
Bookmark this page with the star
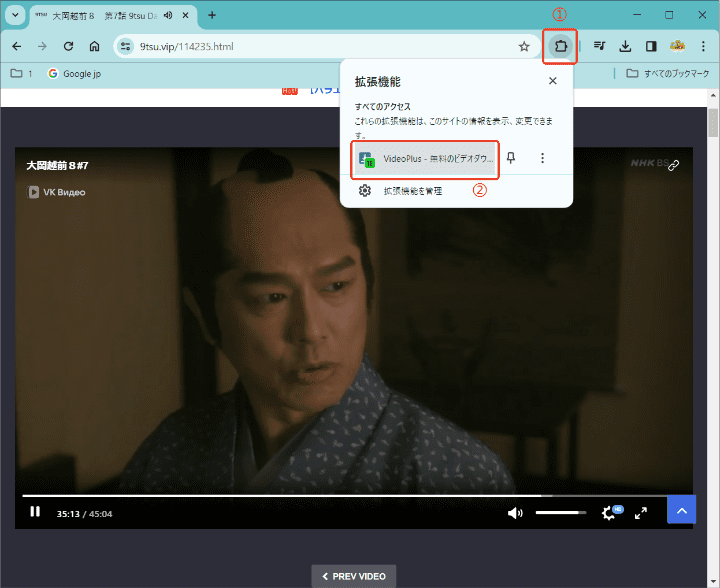pyautogui.click(x=524, y=46)
